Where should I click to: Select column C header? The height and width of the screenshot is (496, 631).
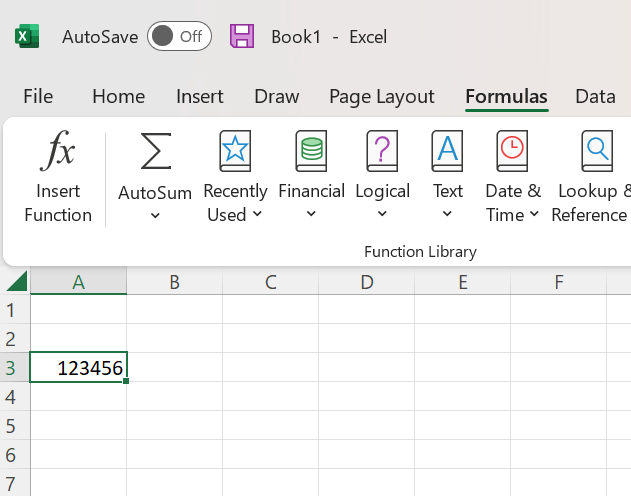270,282
